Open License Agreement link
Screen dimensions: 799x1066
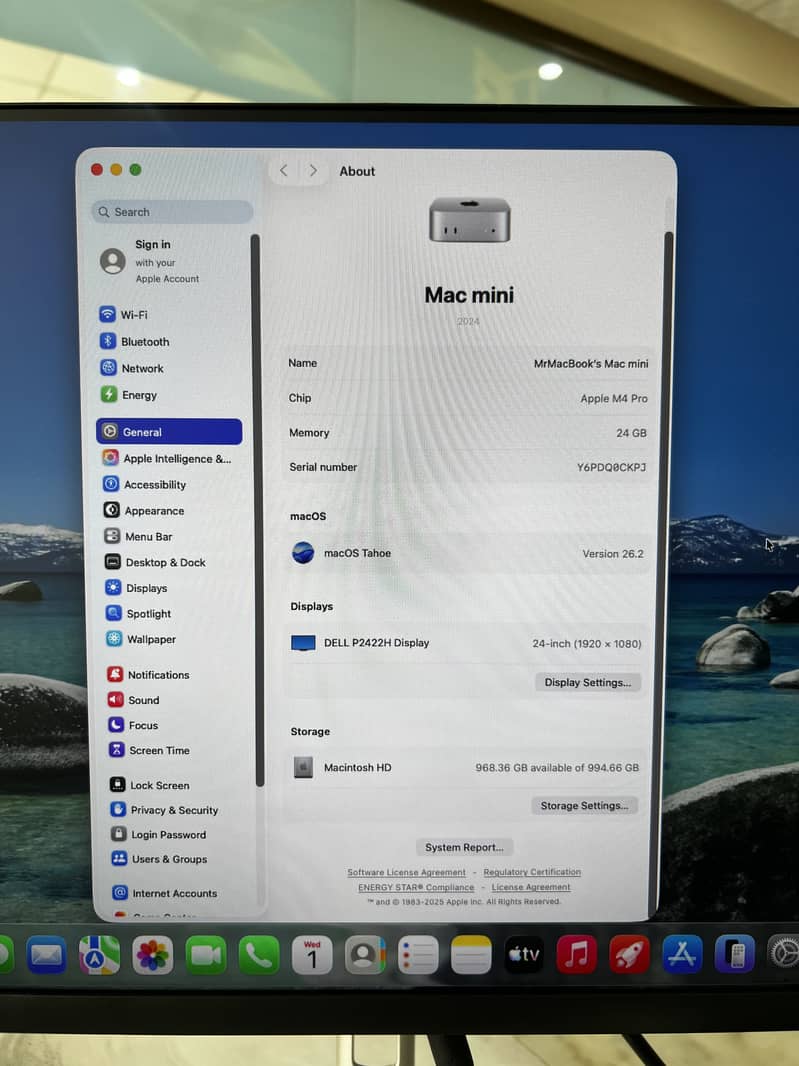click(x=531, y=887)
